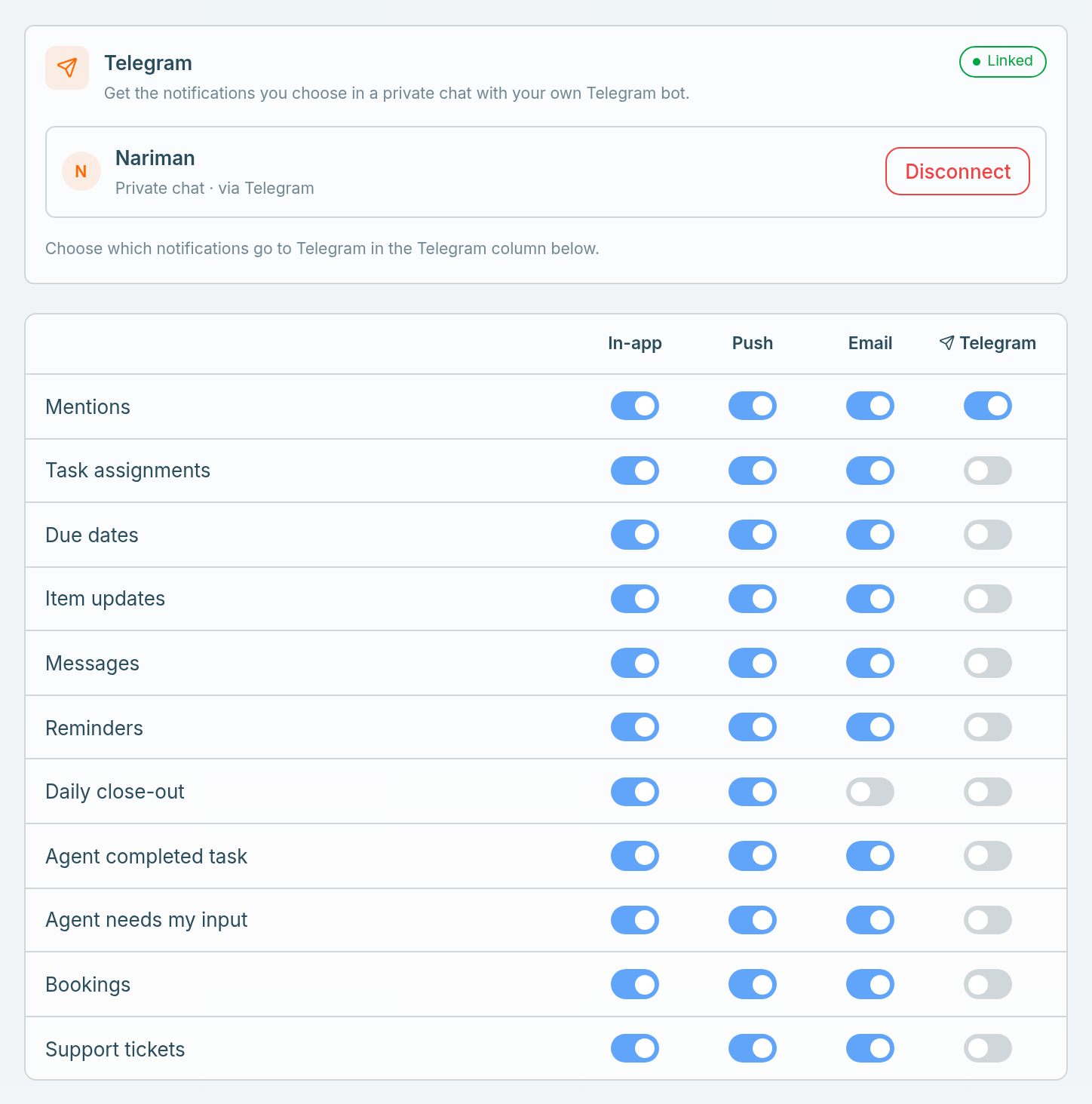Turn off In-app for Reminders
The height and width of the screenshot is (1104, 1092).
pyautogui.click(x=635, y=727)
